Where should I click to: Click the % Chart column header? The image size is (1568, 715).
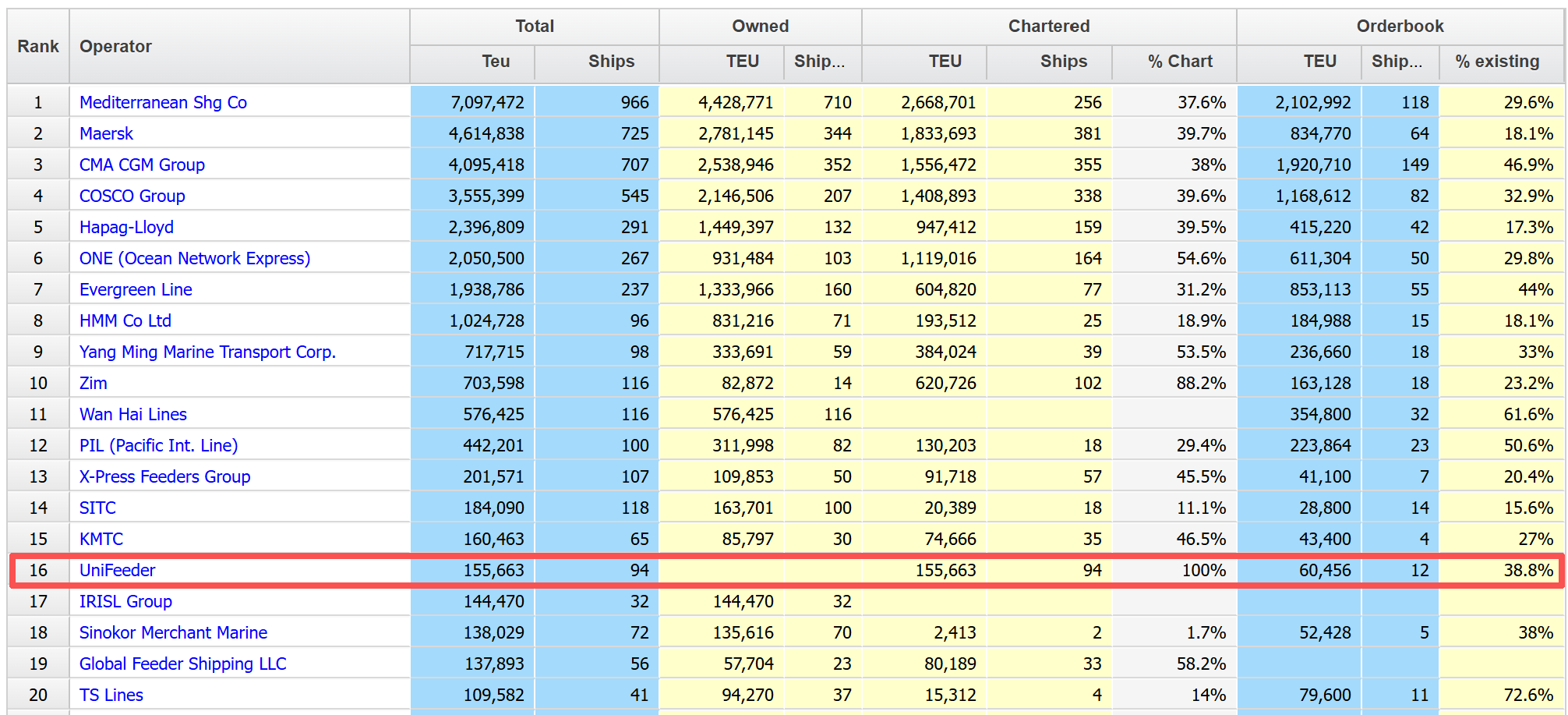1179,62
